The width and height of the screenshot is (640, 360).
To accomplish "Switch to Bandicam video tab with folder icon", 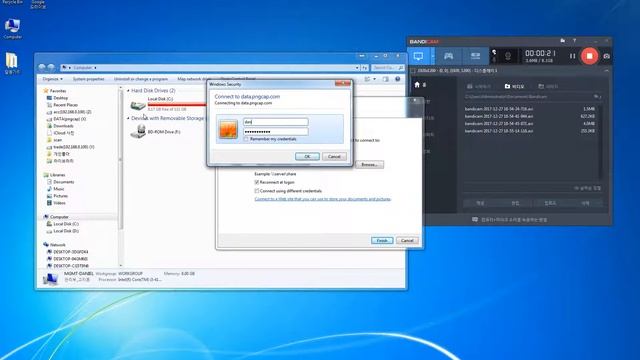I will tap(514, 87).
